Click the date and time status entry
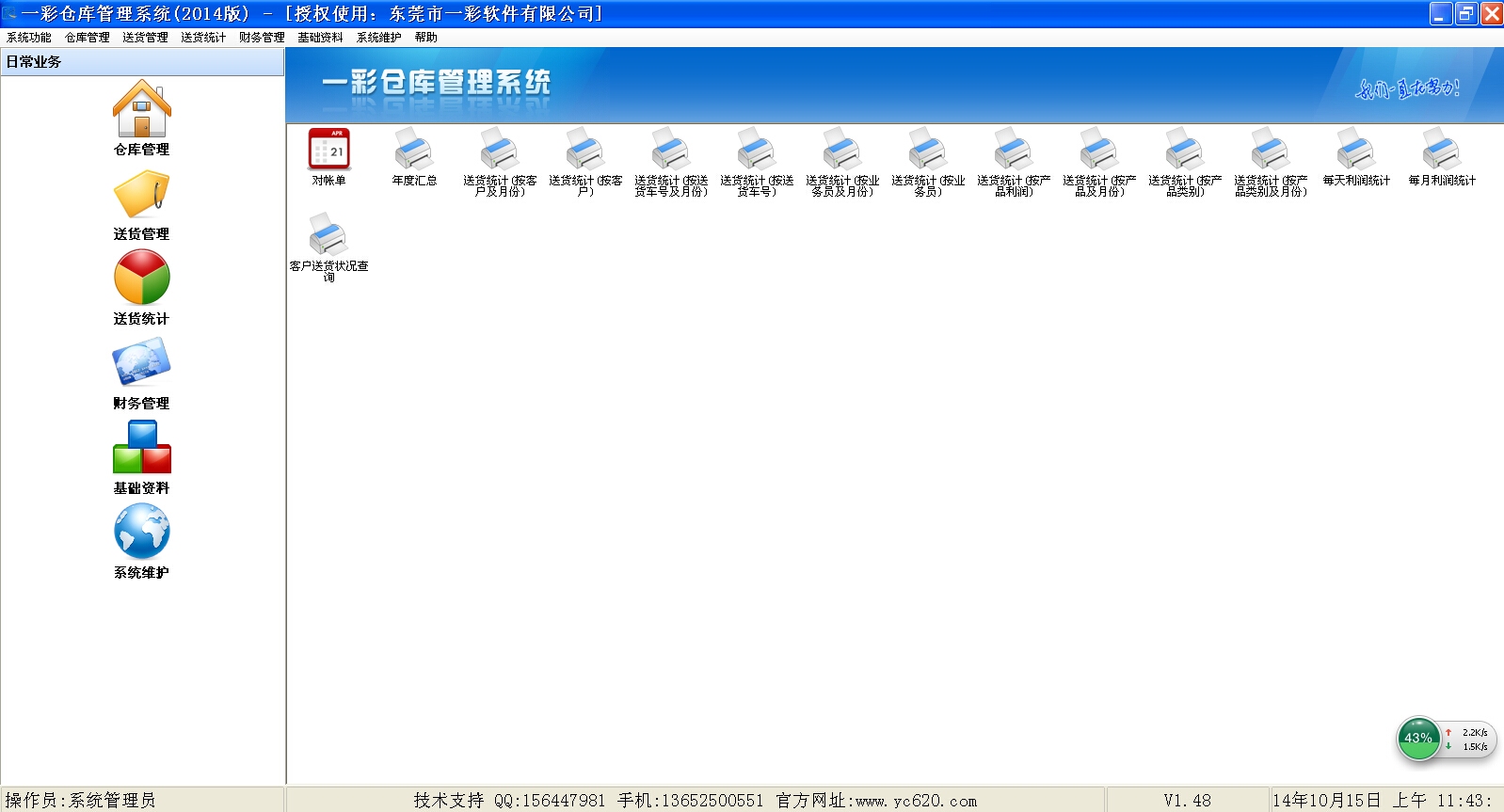Image resolution: width=1504 pixels, height=812 pixels. (x=1384, y=801)
